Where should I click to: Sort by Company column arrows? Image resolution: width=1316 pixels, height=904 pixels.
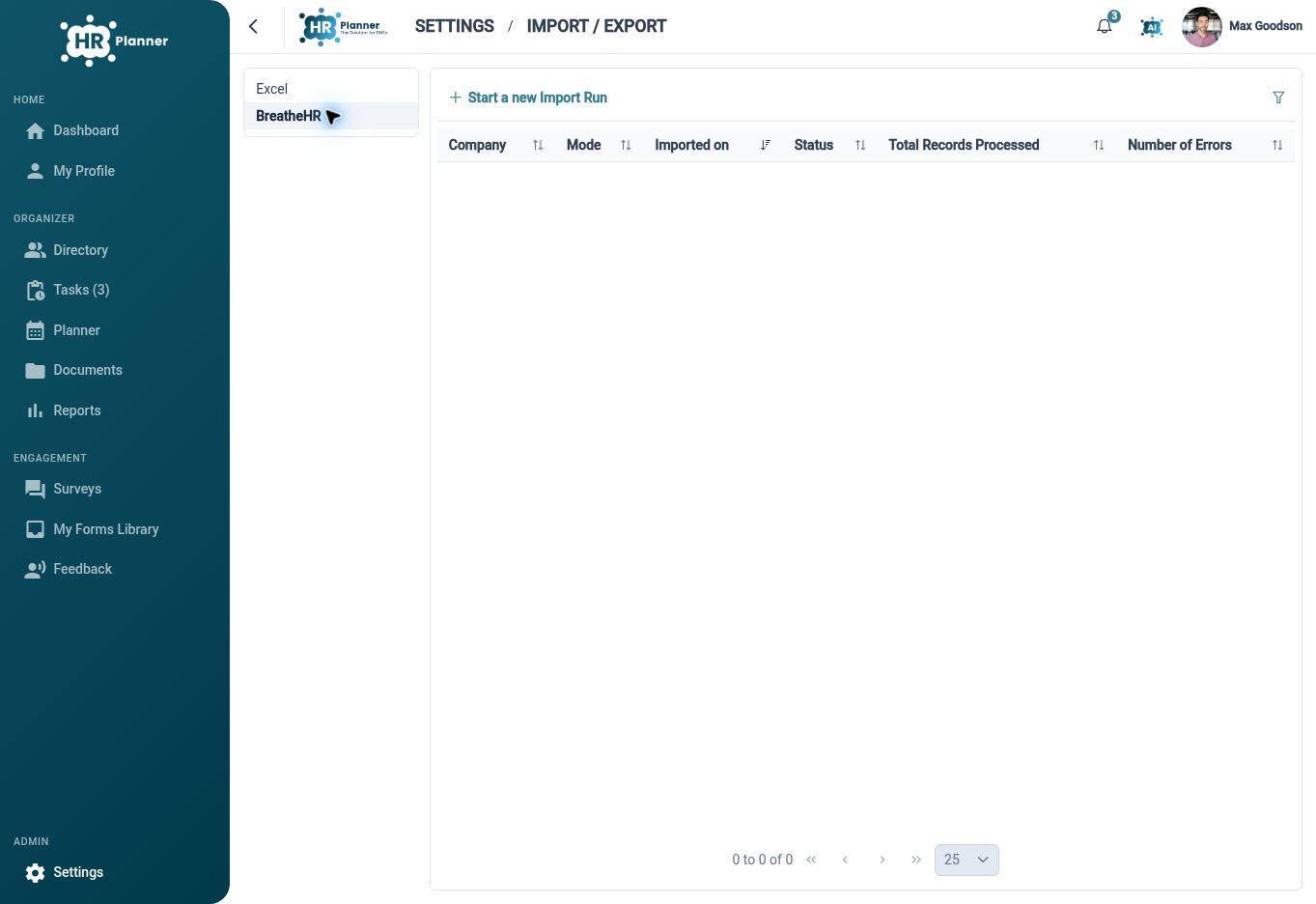point(538,145)
